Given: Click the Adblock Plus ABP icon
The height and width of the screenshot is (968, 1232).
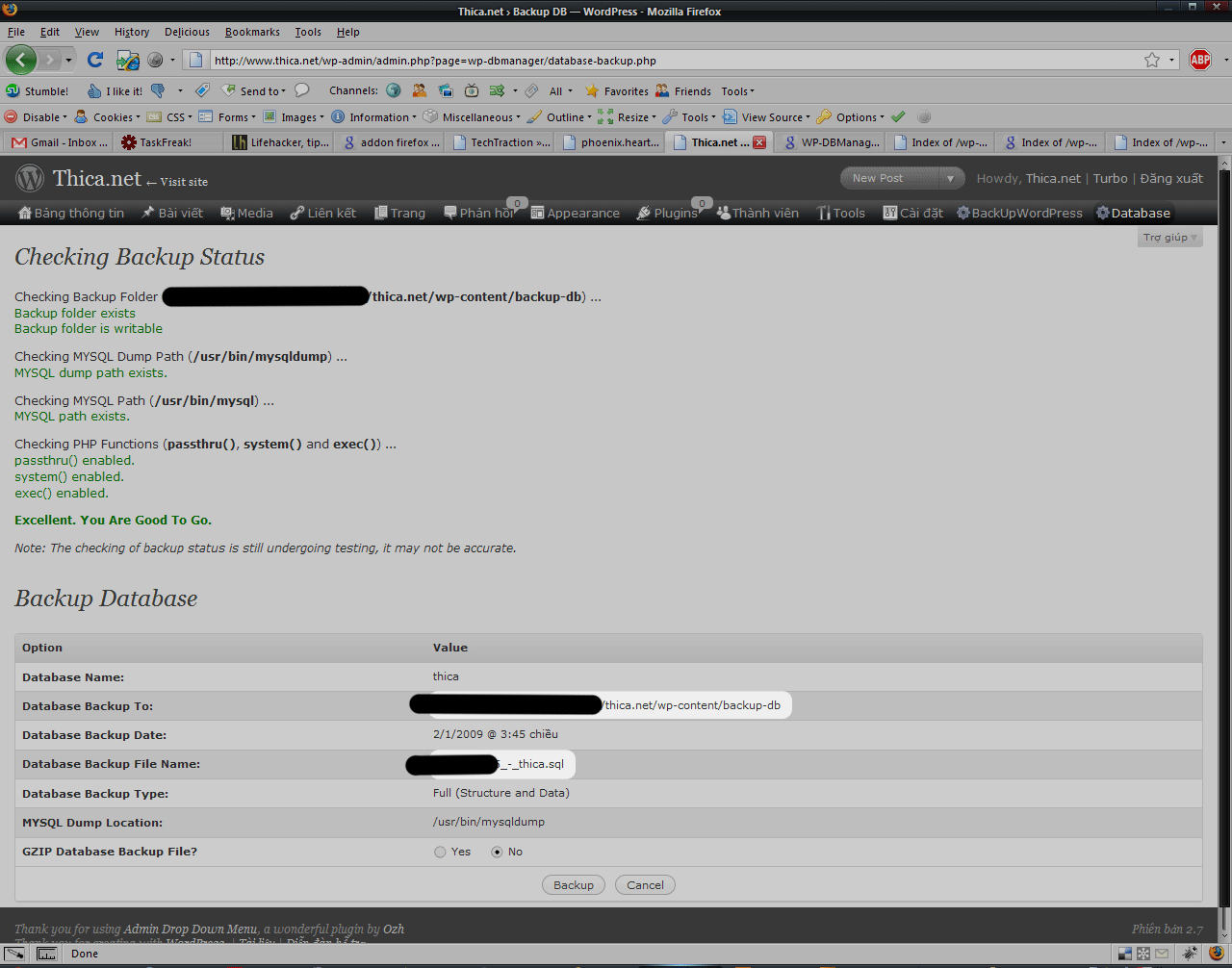Looking at the screenshot, I should click(1200, 60).
